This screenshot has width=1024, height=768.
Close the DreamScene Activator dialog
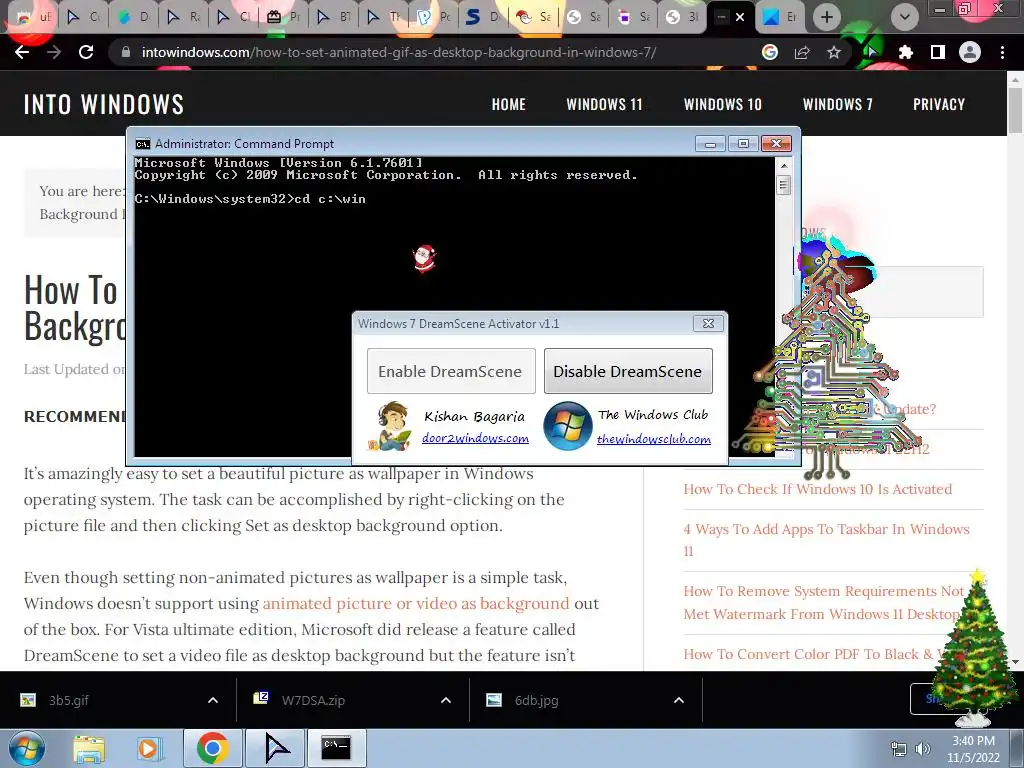tap(708, 323)
